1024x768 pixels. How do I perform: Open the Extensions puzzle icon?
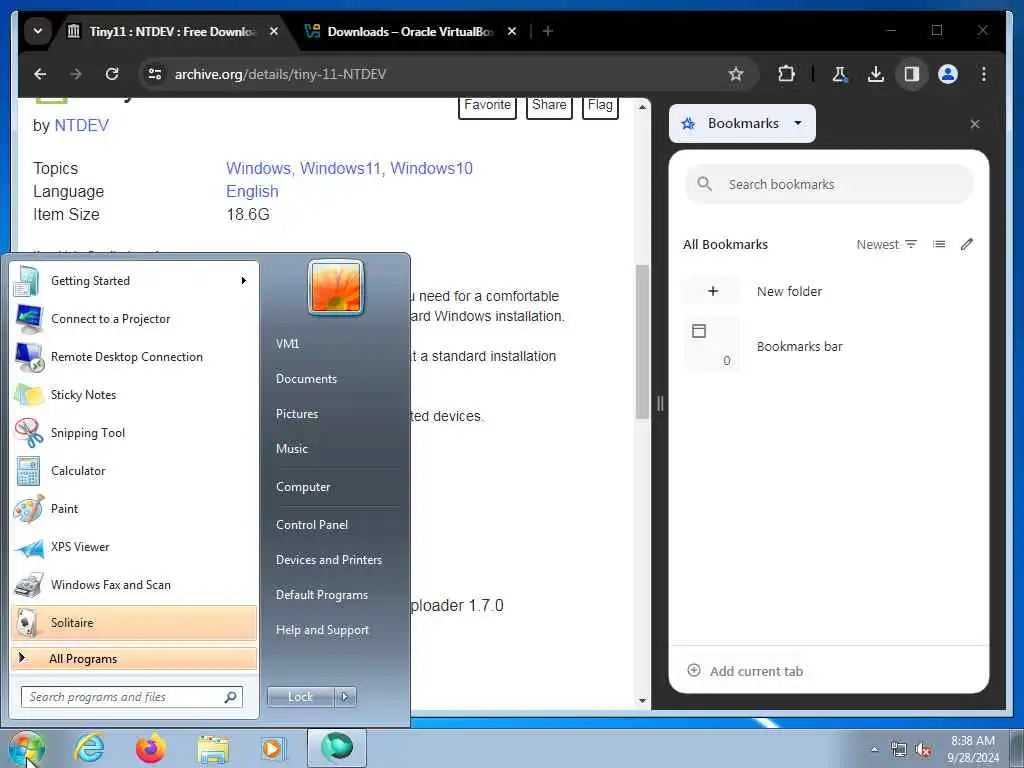point(786,74)
